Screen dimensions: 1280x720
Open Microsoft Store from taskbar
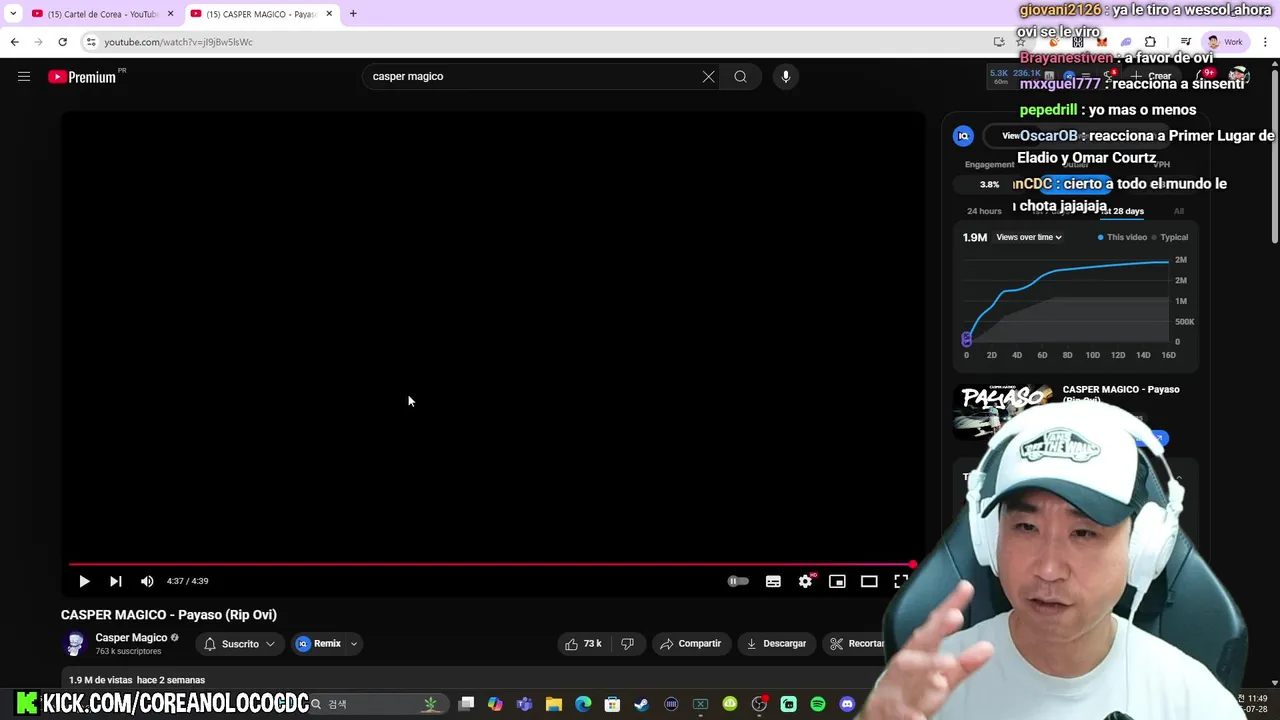[x=612, y=704]
